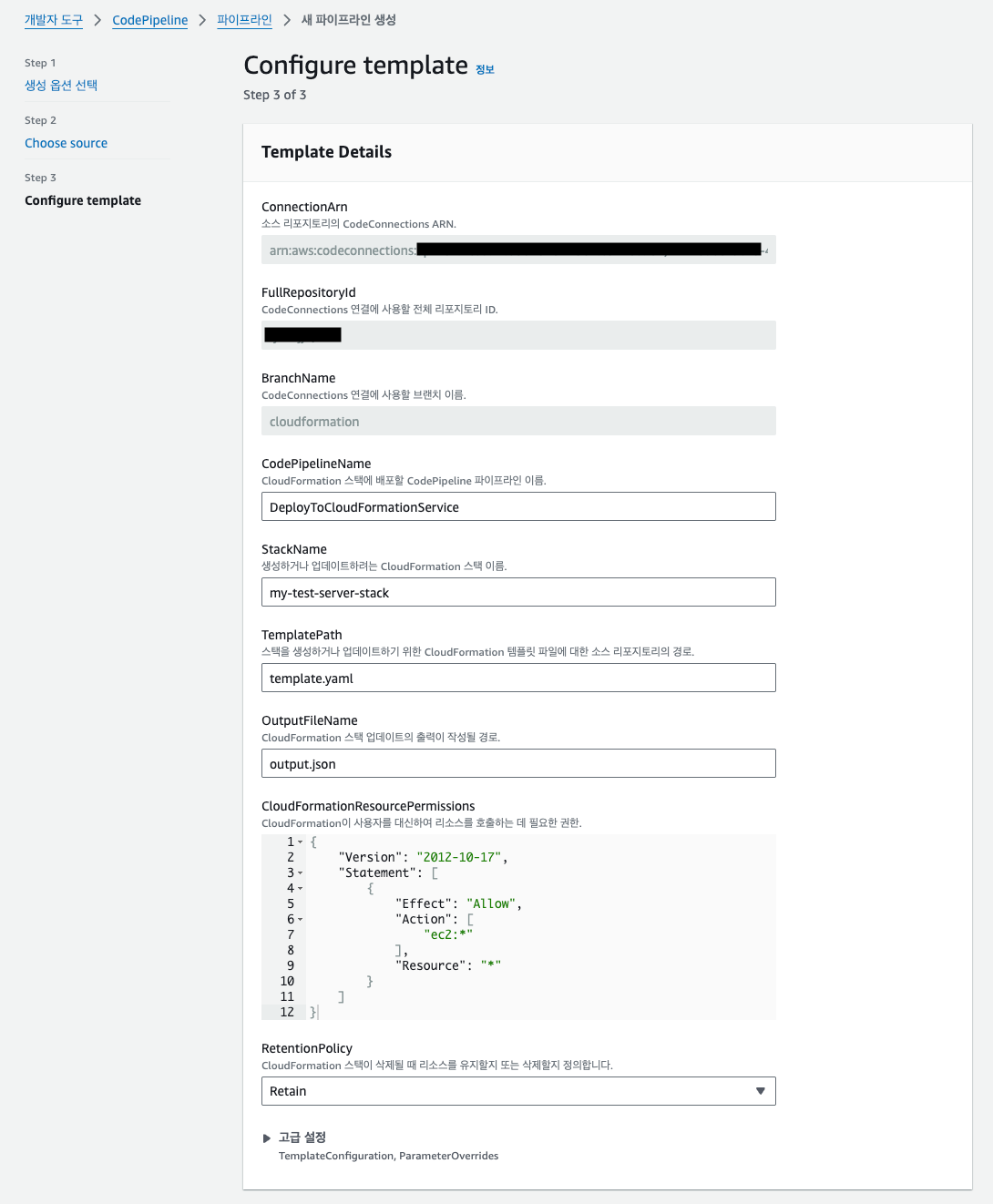The width and height of the screenshot is (993, 1204).
Task: Click the CloudFormationResourcePermissions label
Action: (368, 806)
